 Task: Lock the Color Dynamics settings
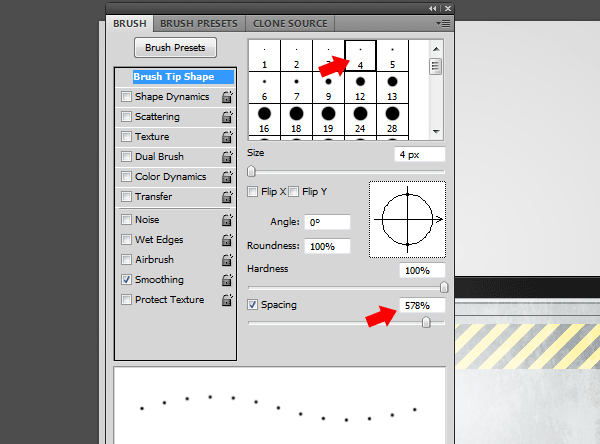click(227, 177)
